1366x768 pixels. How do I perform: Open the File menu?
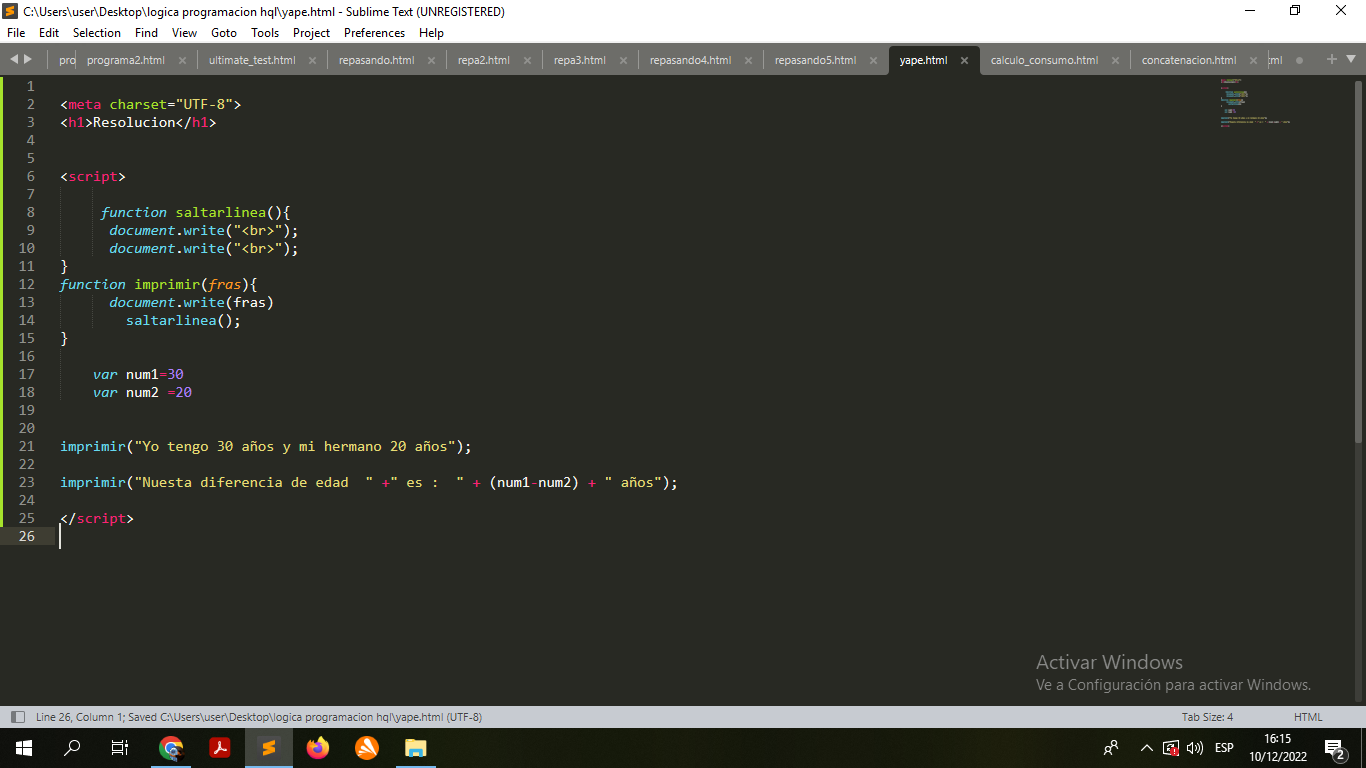coord(16,33)
